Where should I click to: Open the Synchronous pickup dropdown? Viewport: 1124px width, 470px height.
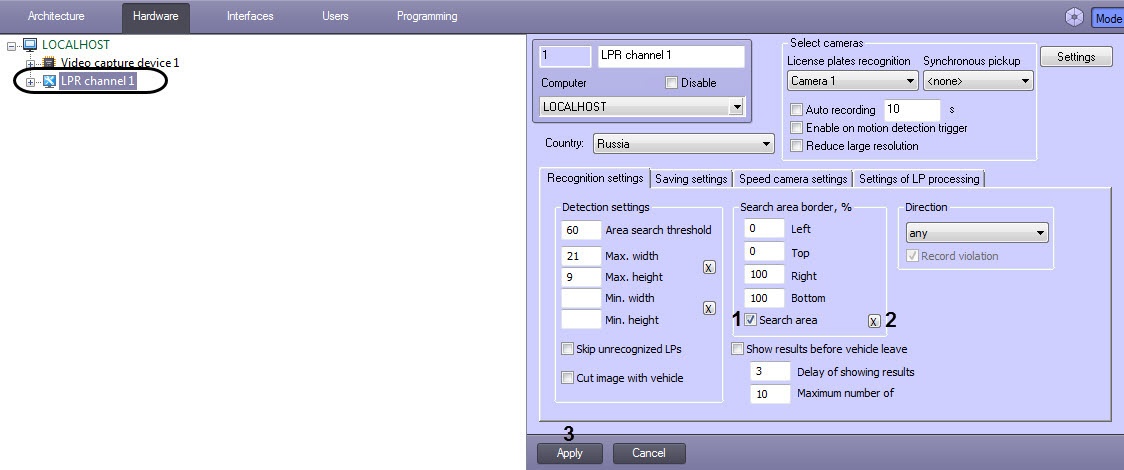[x=978, y=81]
